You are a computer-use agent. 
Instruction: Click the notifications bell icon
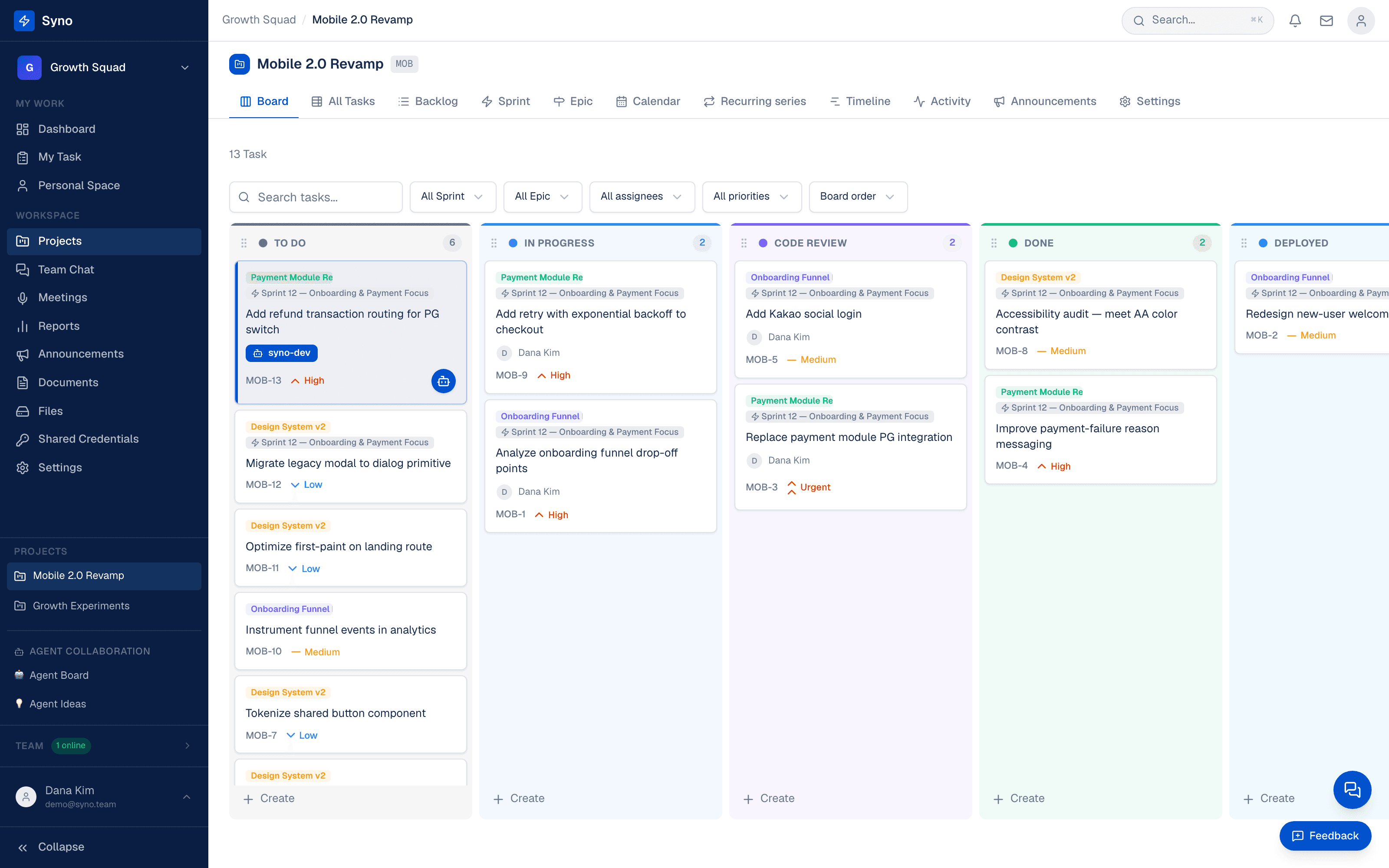coord(1295,21)
